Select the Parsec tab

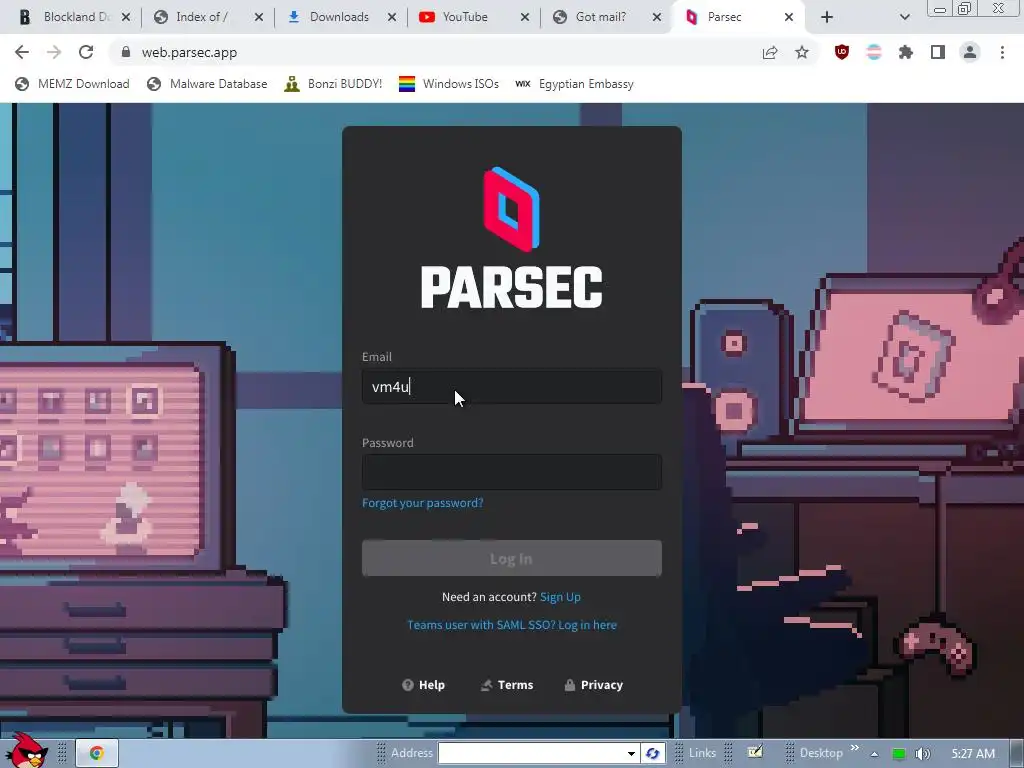724,17
